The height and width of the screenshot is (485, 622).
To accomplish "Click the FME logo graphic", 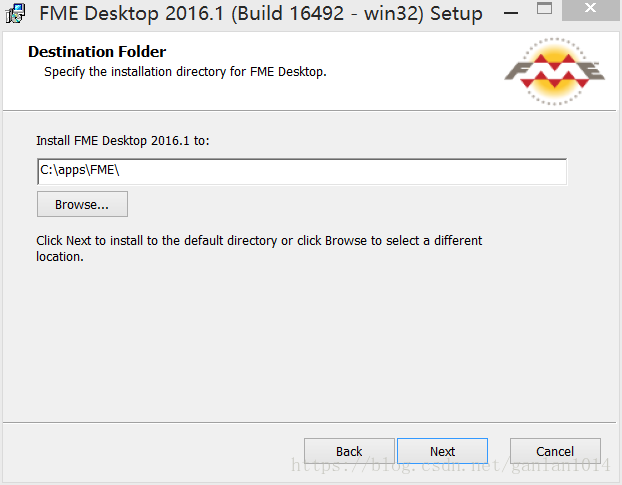I will tap(555, 71).
